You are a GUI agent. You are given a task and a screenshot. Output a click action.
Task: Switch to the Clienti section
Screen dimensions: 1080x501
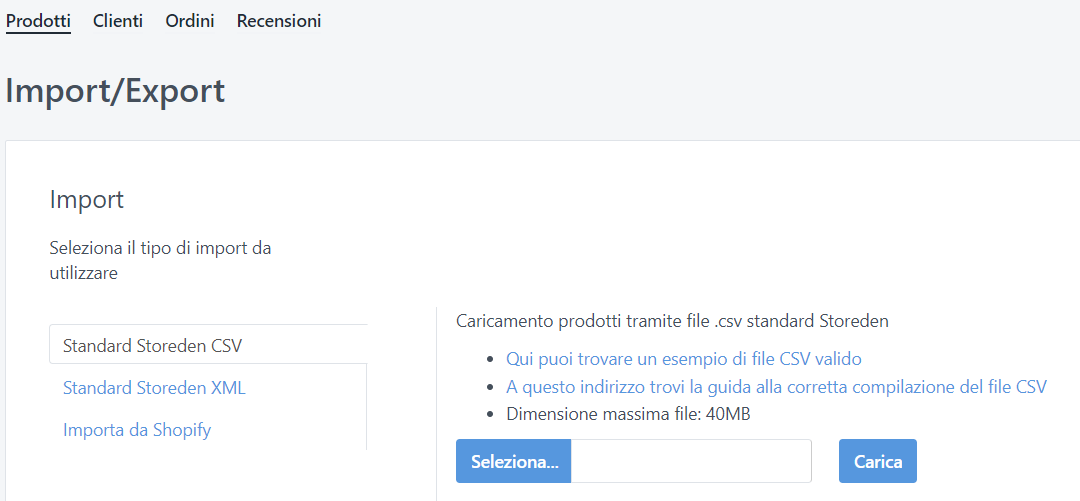coord(118,20)
